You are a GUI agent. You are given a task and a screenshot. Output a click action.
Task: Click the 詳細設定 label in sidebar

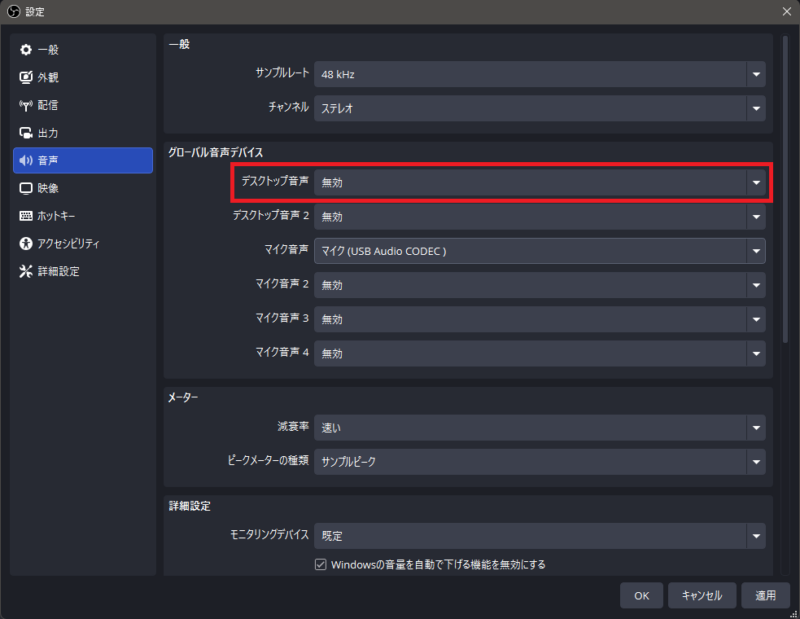coord(59,271)
